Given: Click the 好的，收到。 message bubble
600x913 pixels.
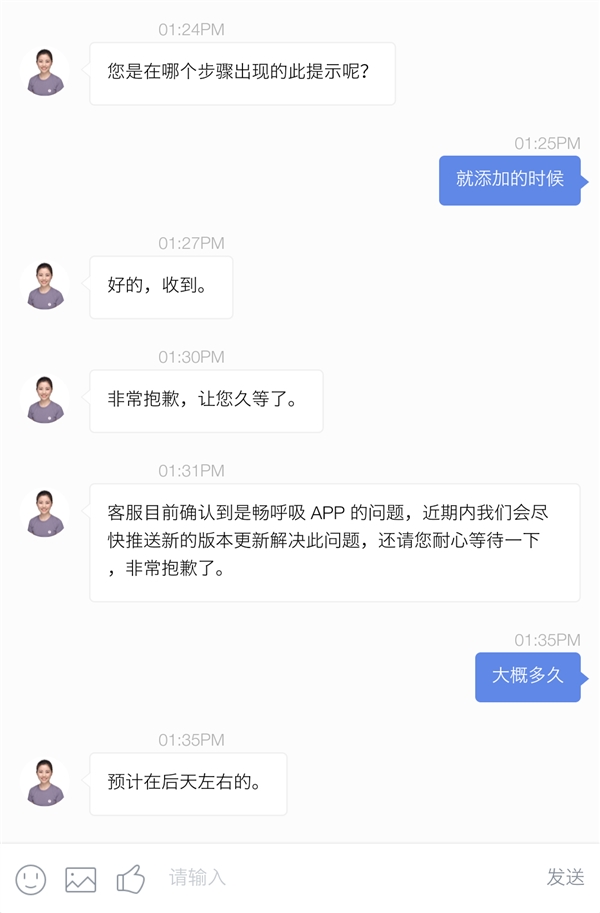Looking at the screenshot, I should click(x=162, y=287).
